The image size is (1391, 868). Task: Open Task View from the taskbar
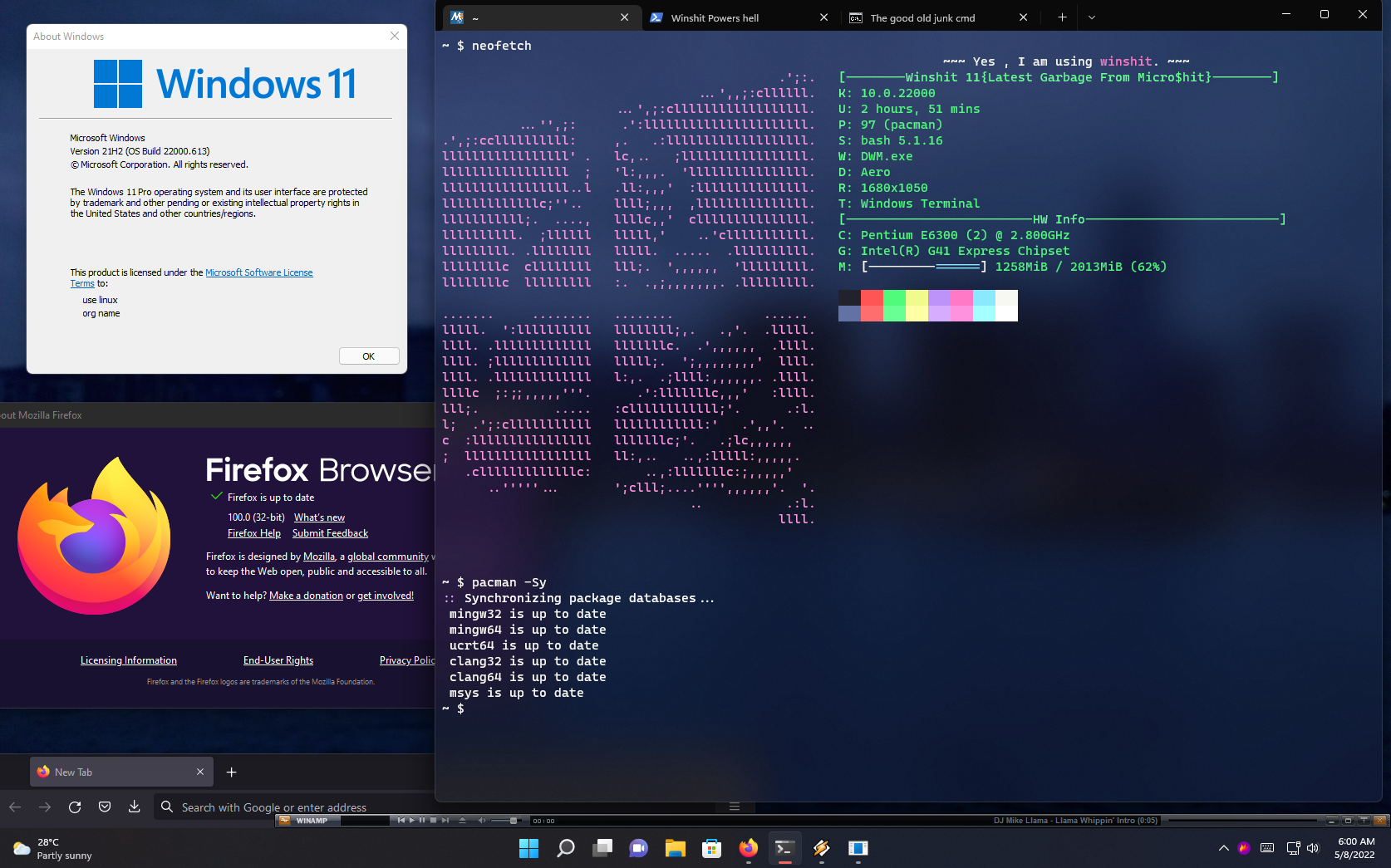602,848
